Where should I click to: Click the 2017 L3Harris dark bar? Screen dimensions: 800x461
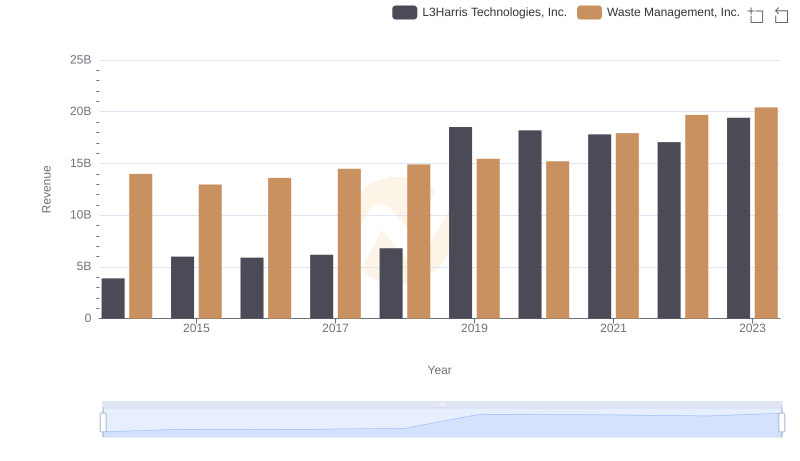(321, 287)
